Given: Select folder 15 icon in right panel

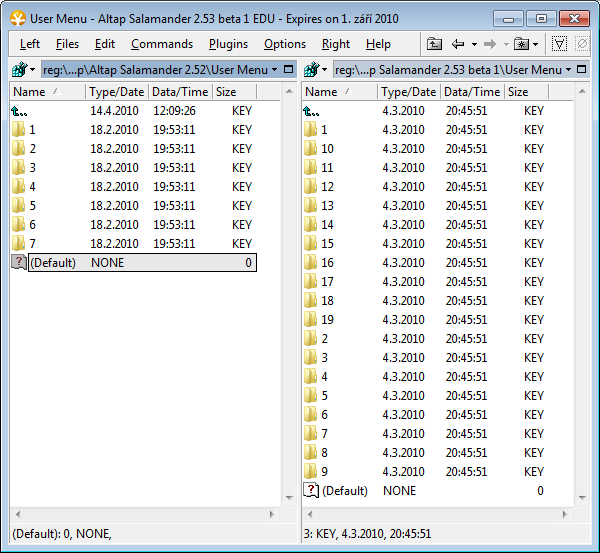Looking at the screenshot, I should (310, 243).
